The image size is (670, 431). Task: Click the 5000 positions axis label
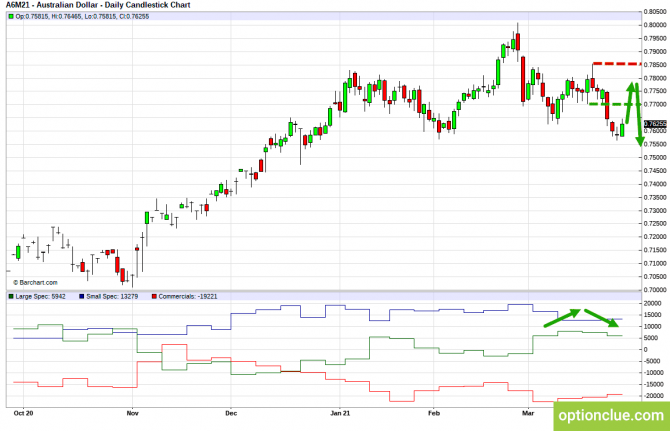tap(651, 338)
